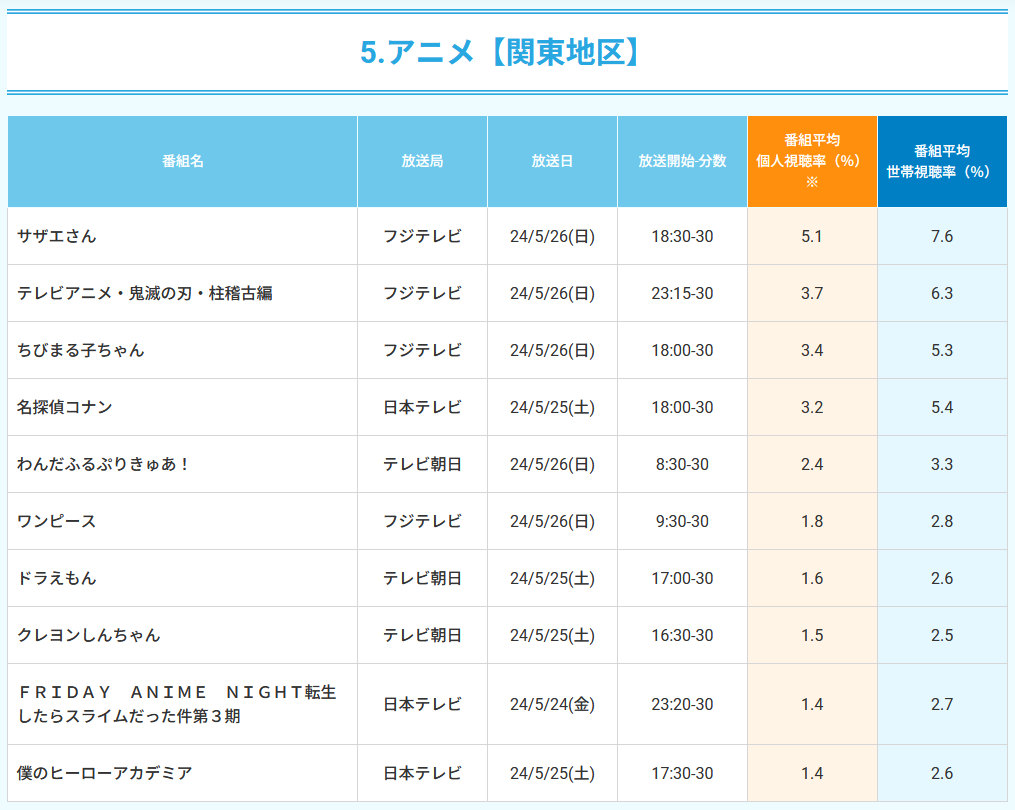Click the orange 個人視聴率 column header
The height and width of the screenshot is (810, 1015).
click(x=812, y=161)
